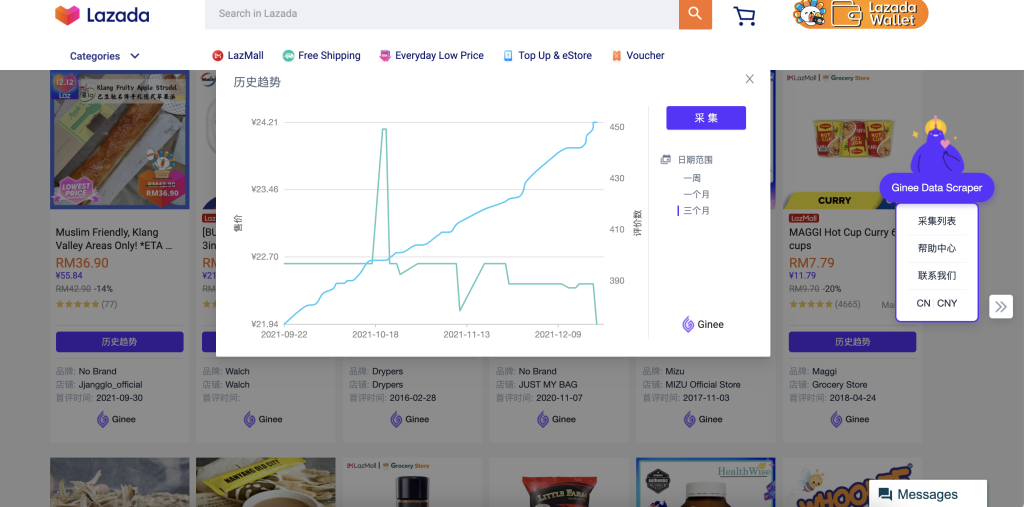
Task: Open 帮助中心 in scraper menu
Action: [x=936, y=248]
